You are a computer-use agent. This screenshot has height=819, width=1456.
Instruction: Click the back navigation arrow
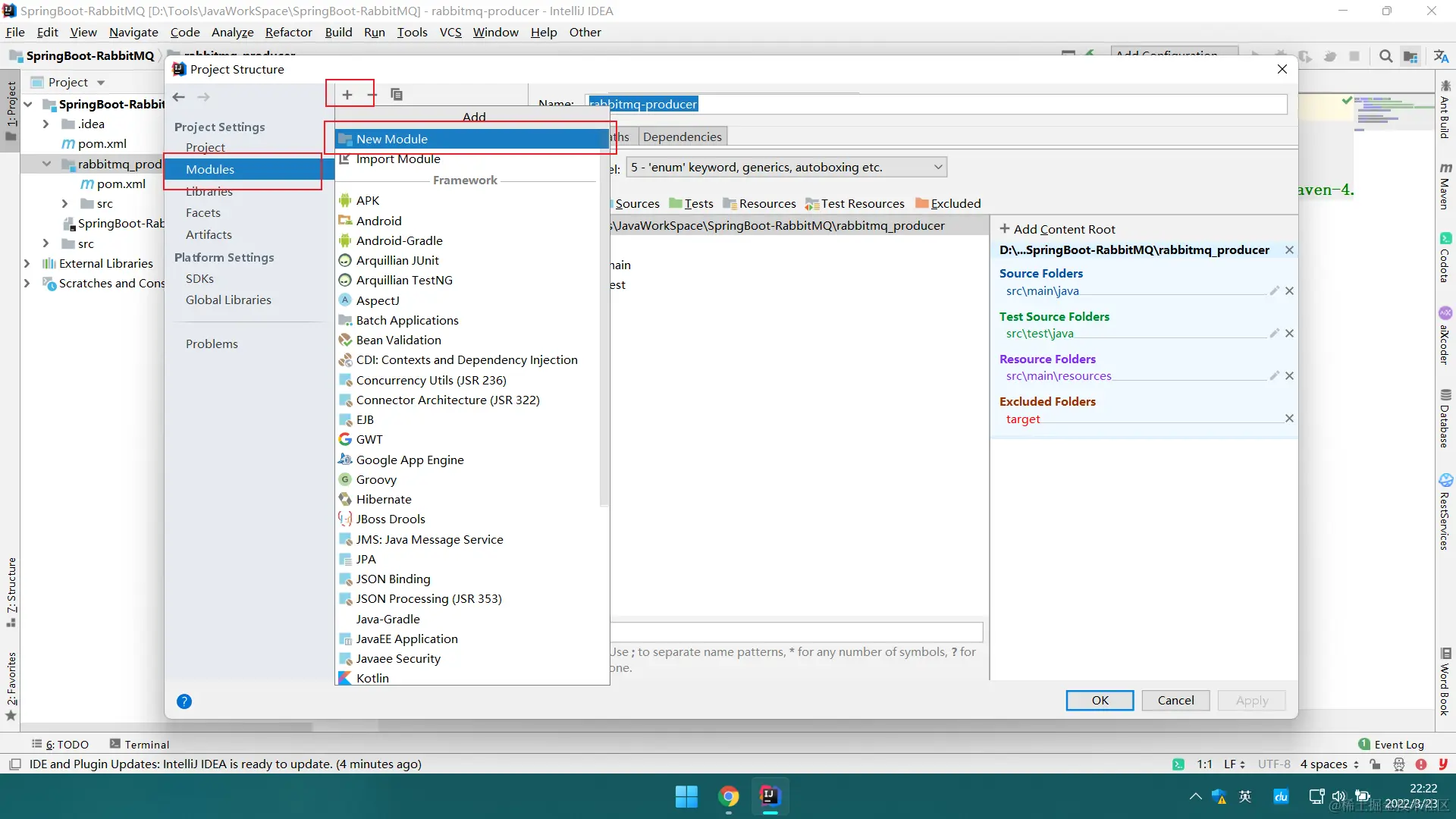[179, 97]
